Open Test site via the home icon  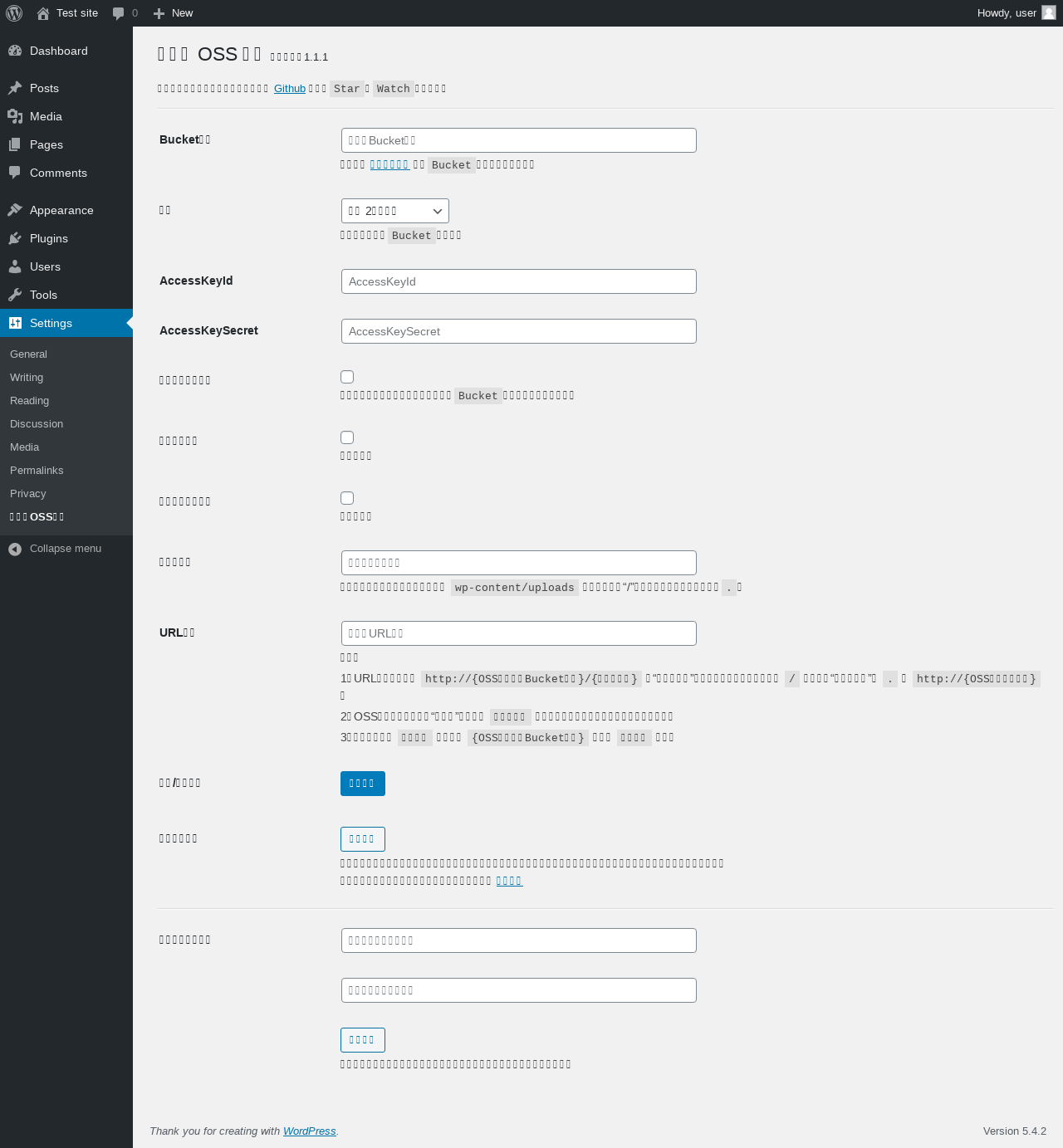43,13
